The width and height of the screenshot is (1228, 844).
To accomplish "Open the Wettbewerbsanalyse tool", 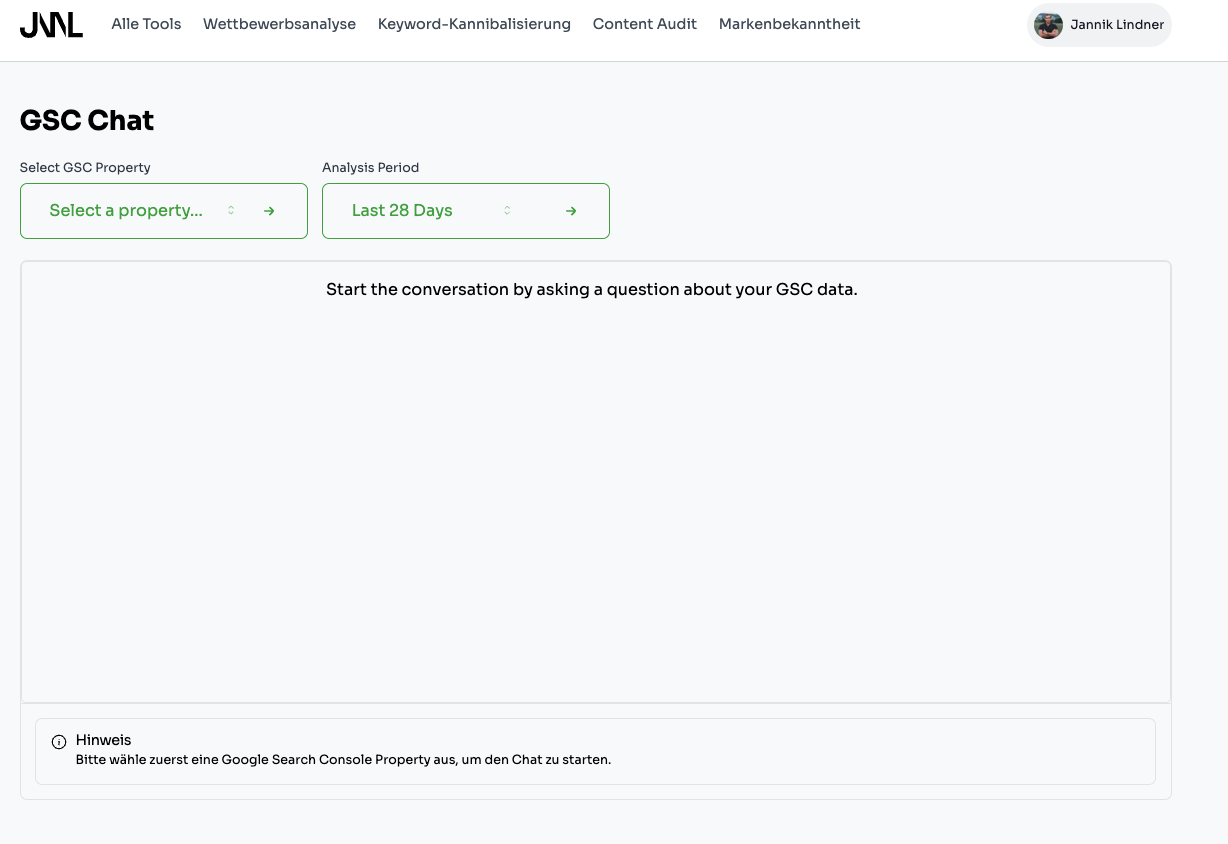I will tap(279, 24).
